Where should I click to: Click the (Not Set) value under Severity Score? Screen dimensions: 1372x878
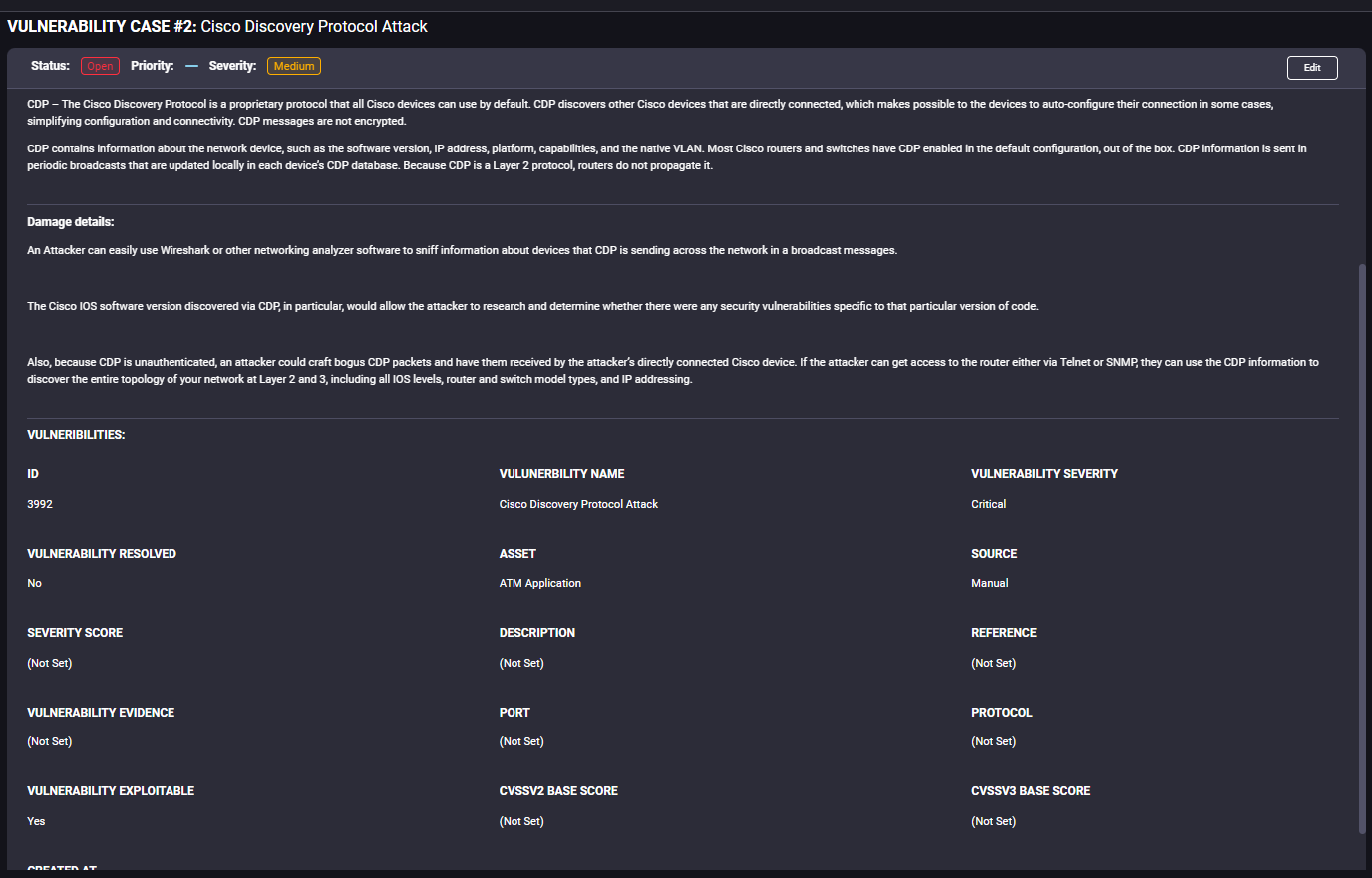point(50,663)
